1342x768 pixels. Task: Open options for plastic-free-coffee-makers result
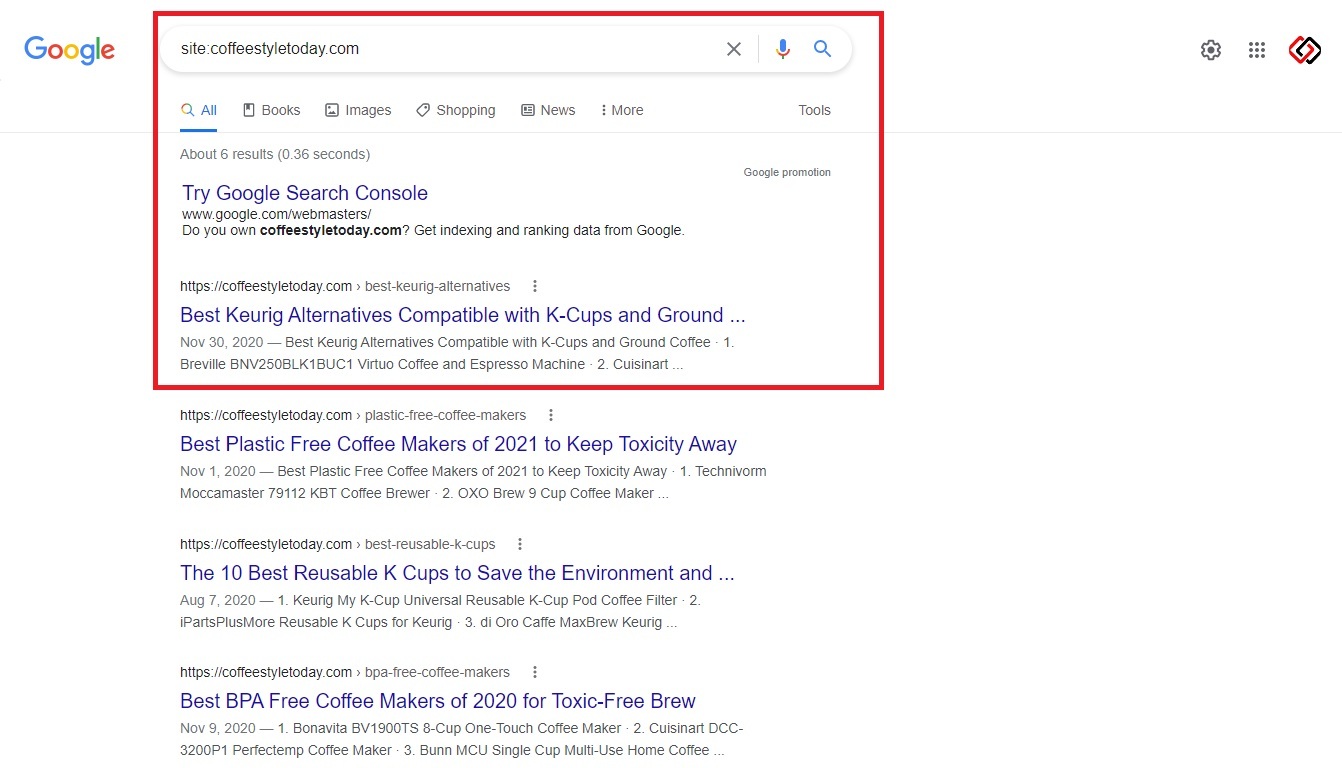point(551,415)
